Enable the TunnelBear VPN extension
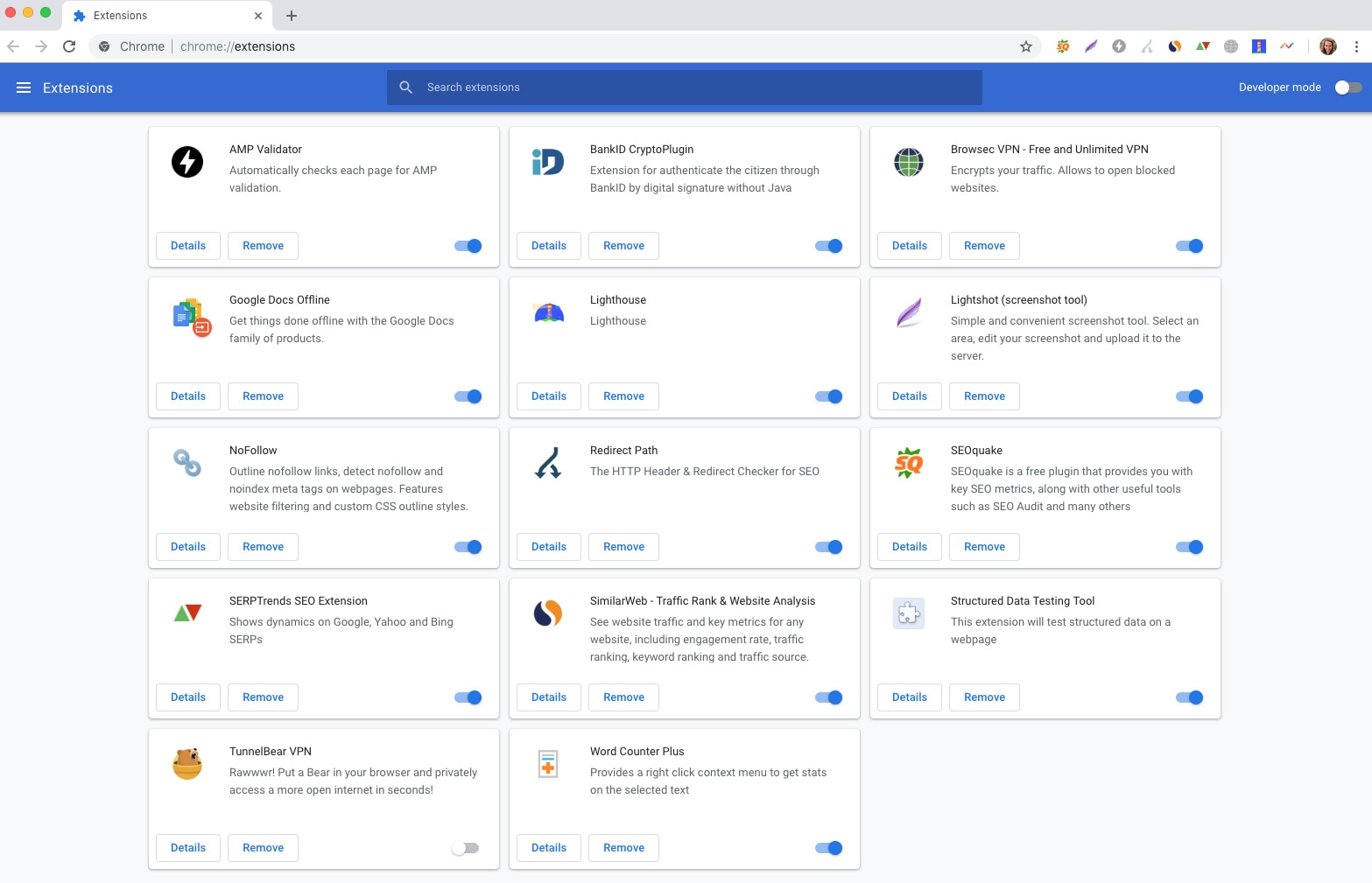This screenshot has width=1372, height=883. click(x=465, y=848)
